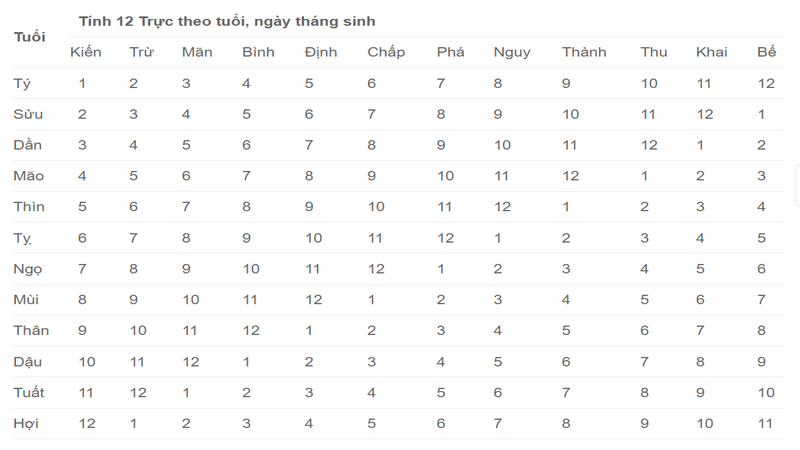The height and width of the screenshot is (450, 800).
Task: Click the Kiến column header
Action: (x=85, y=52)
